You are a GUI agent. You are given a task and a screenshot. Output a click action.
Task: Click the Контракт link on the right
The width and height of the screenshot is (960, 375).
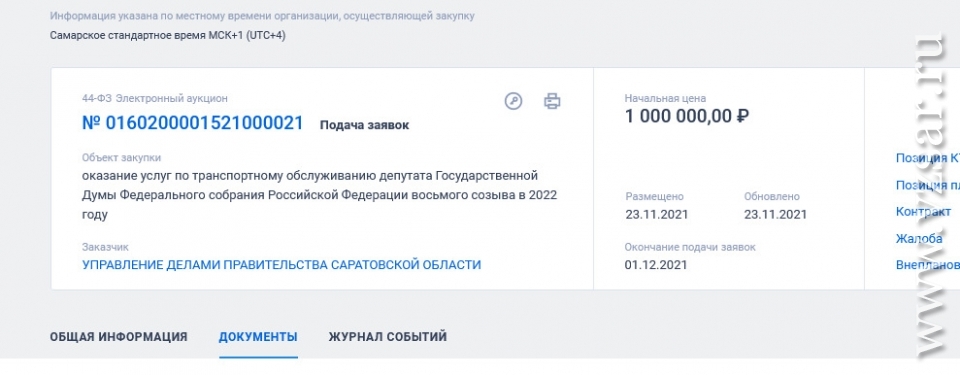click(x=923, y=211)
